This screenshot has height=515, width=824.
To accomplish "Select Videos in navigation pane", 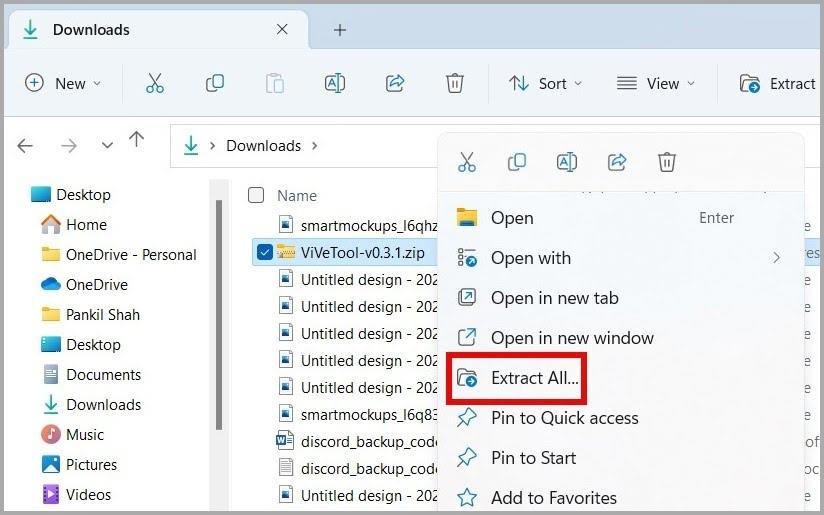I will (x=77, y=495).
